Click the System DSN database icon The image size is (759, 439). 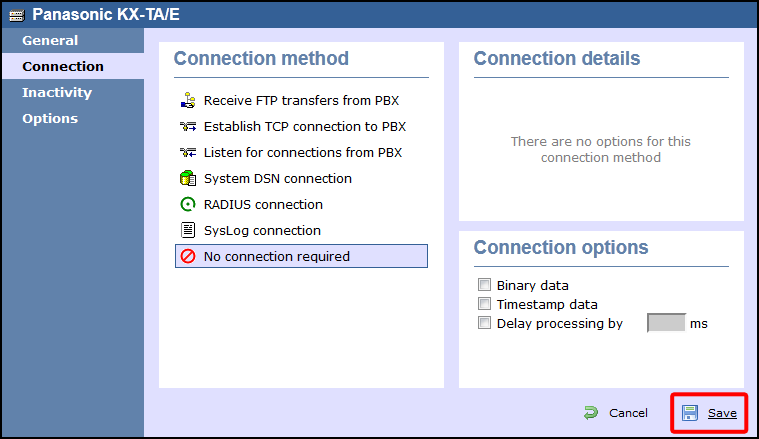click(x=187, y=179)
